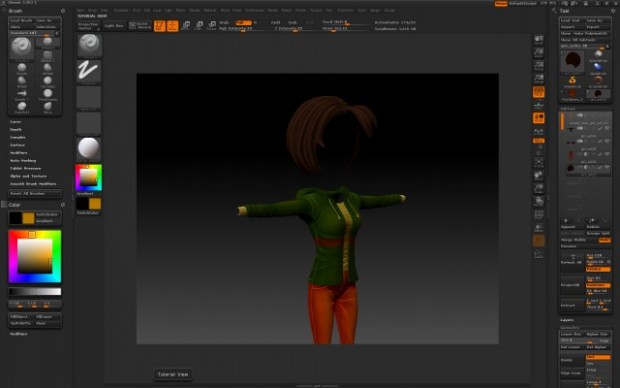Viewport: 620px width, 388px height.
Task: Expand the Tablet Pressure section
Action: tap(26, 168)
